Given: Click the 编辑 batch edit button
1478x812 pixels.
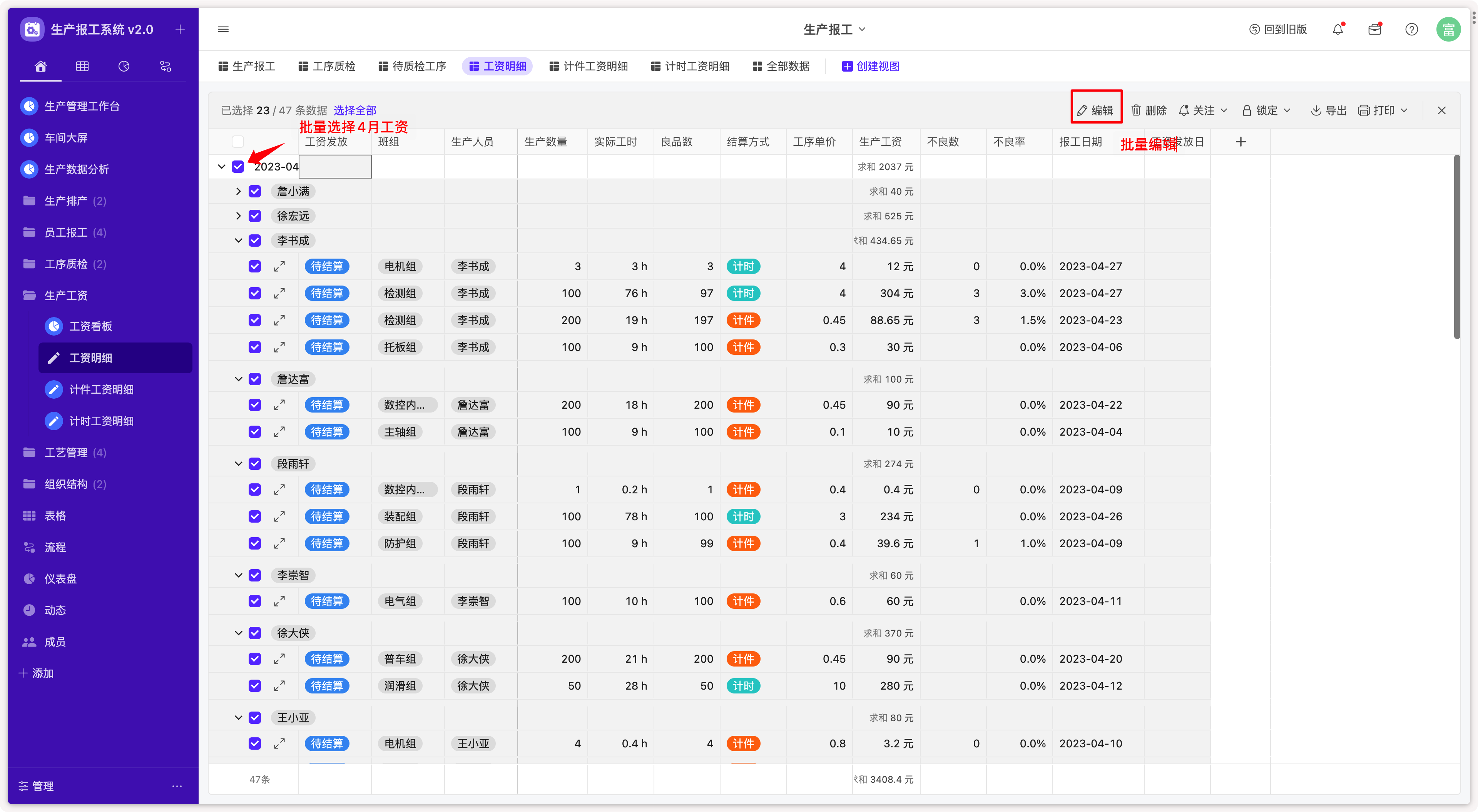Looking at the screenshot, I should click(1095, 110).
